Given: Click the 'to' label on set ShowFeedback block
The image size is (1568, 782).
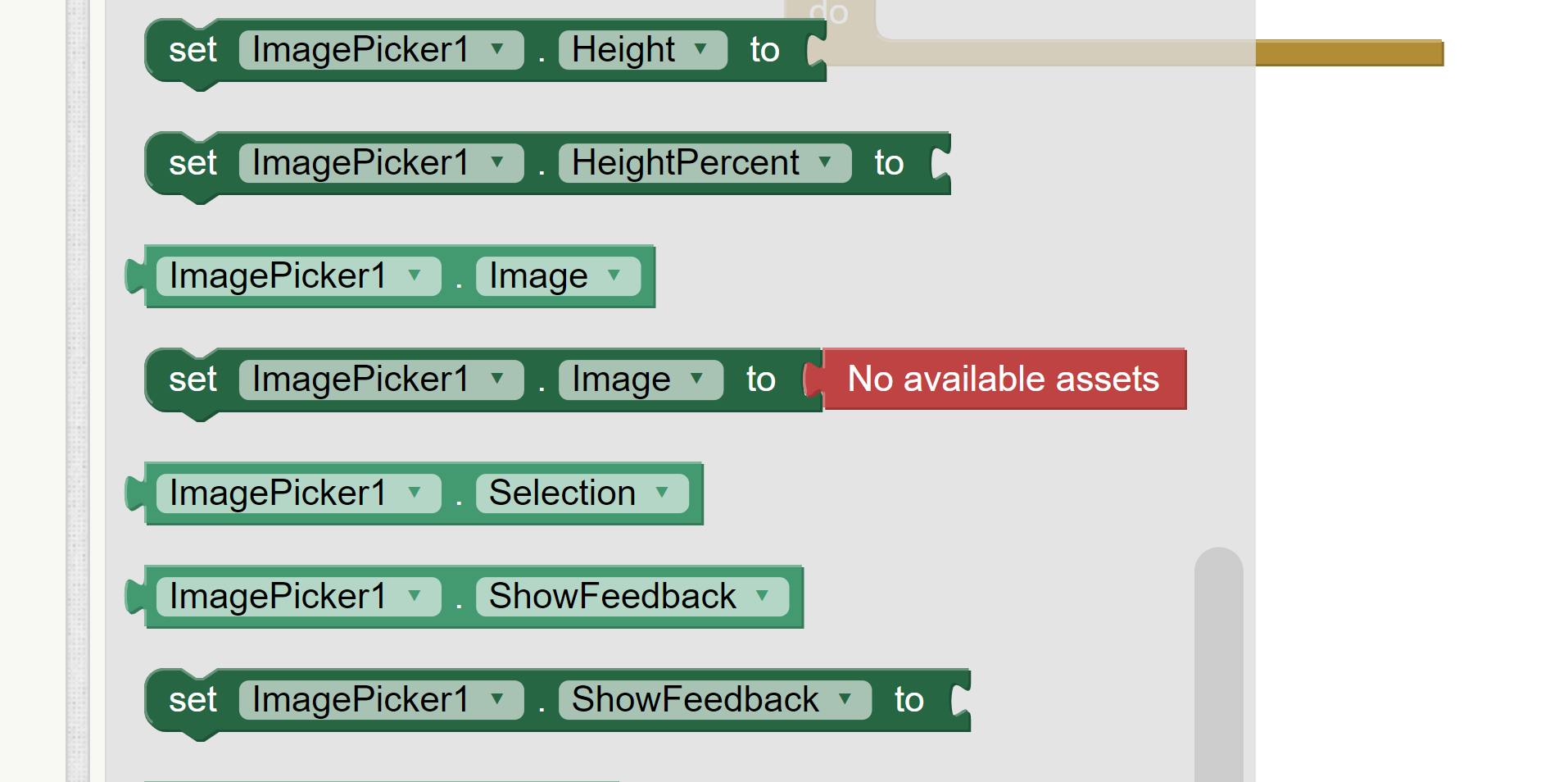Looking at the screenshot, I should pos(909,700).
